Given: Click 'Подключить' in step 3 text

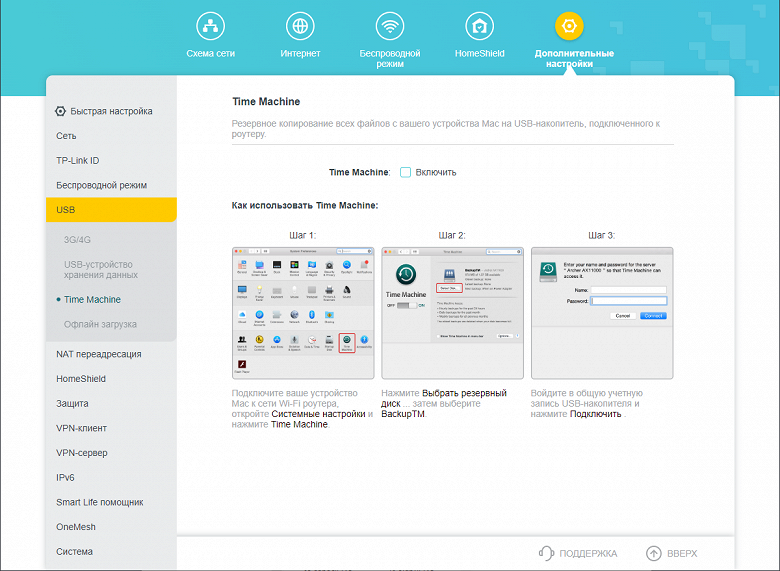Looking at the screenshot, I should point(595,414).
